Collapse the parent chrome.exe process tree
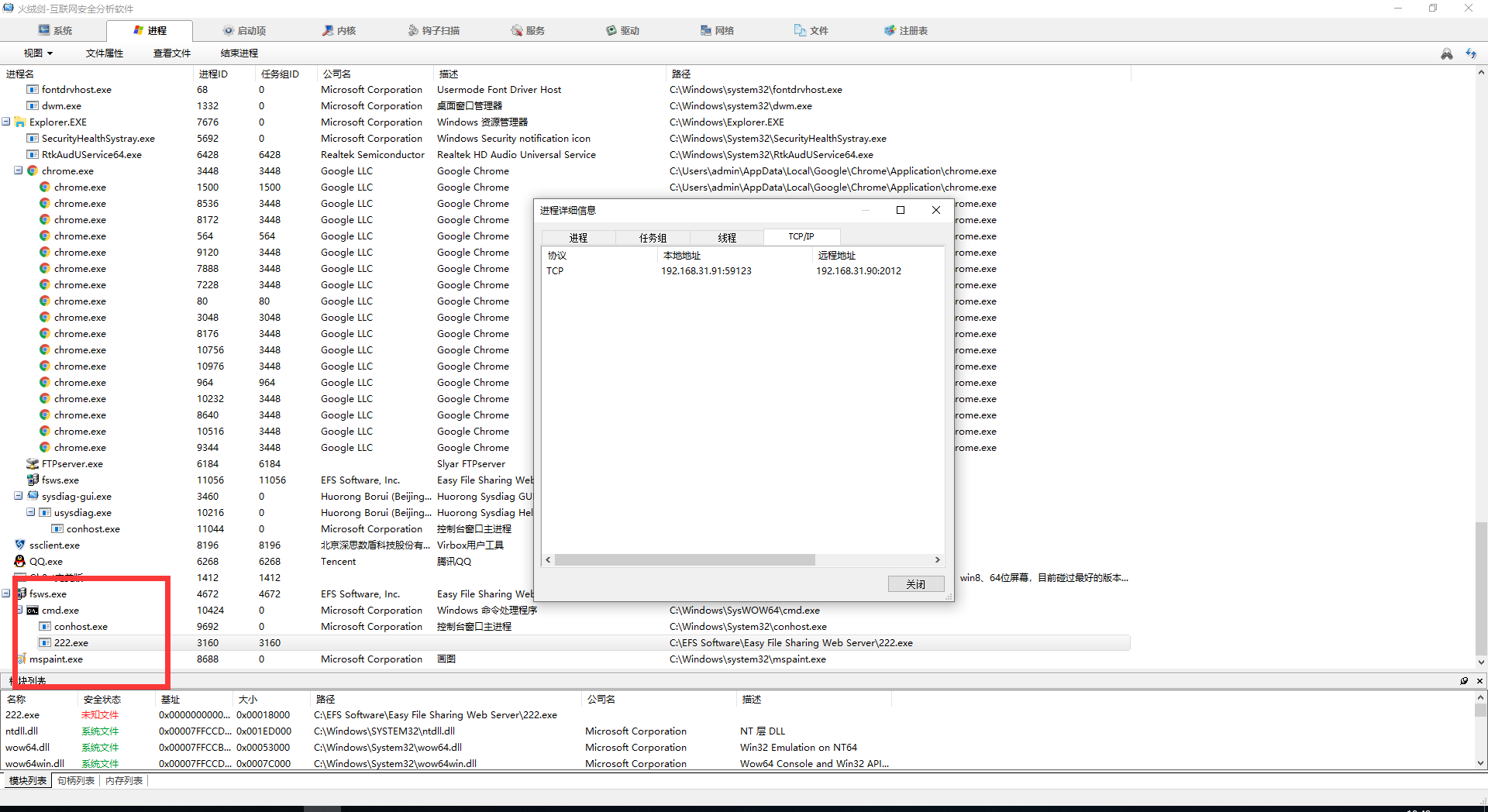1488x812 pixels. pyautogui.click(x=19, y=171)
